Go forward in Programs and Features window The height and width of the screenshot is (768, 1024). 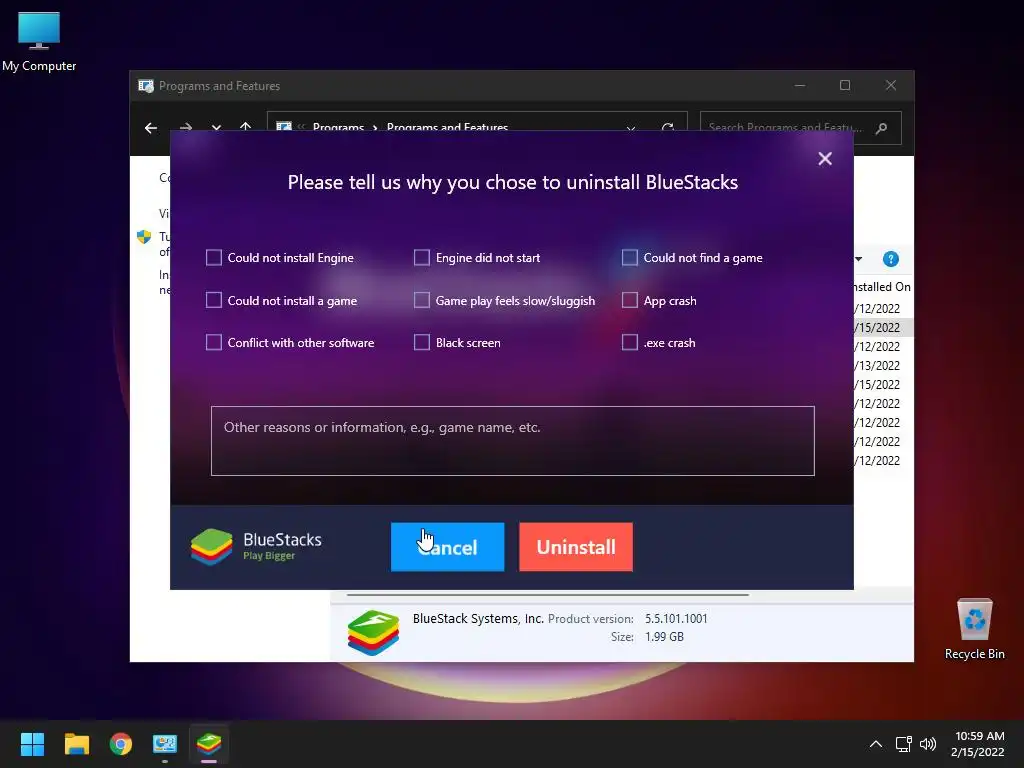click(x=186, y=127)
